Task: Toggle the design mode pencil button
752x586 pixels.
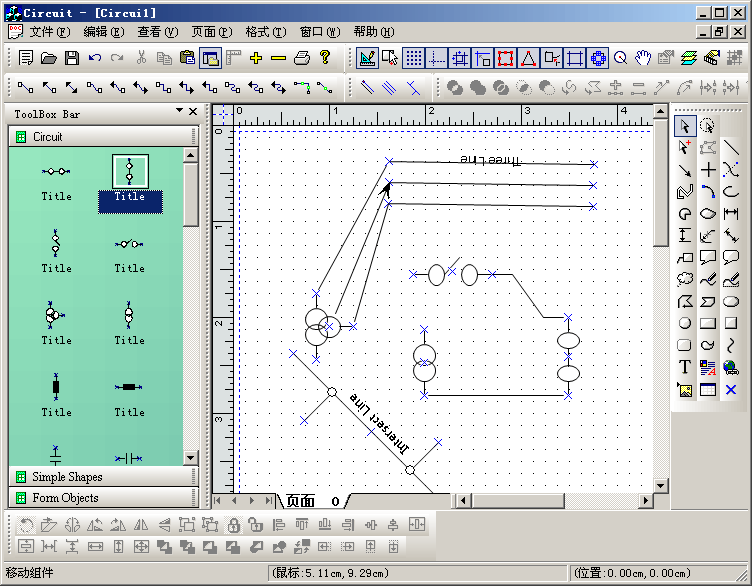Action: tap(367, 58)
